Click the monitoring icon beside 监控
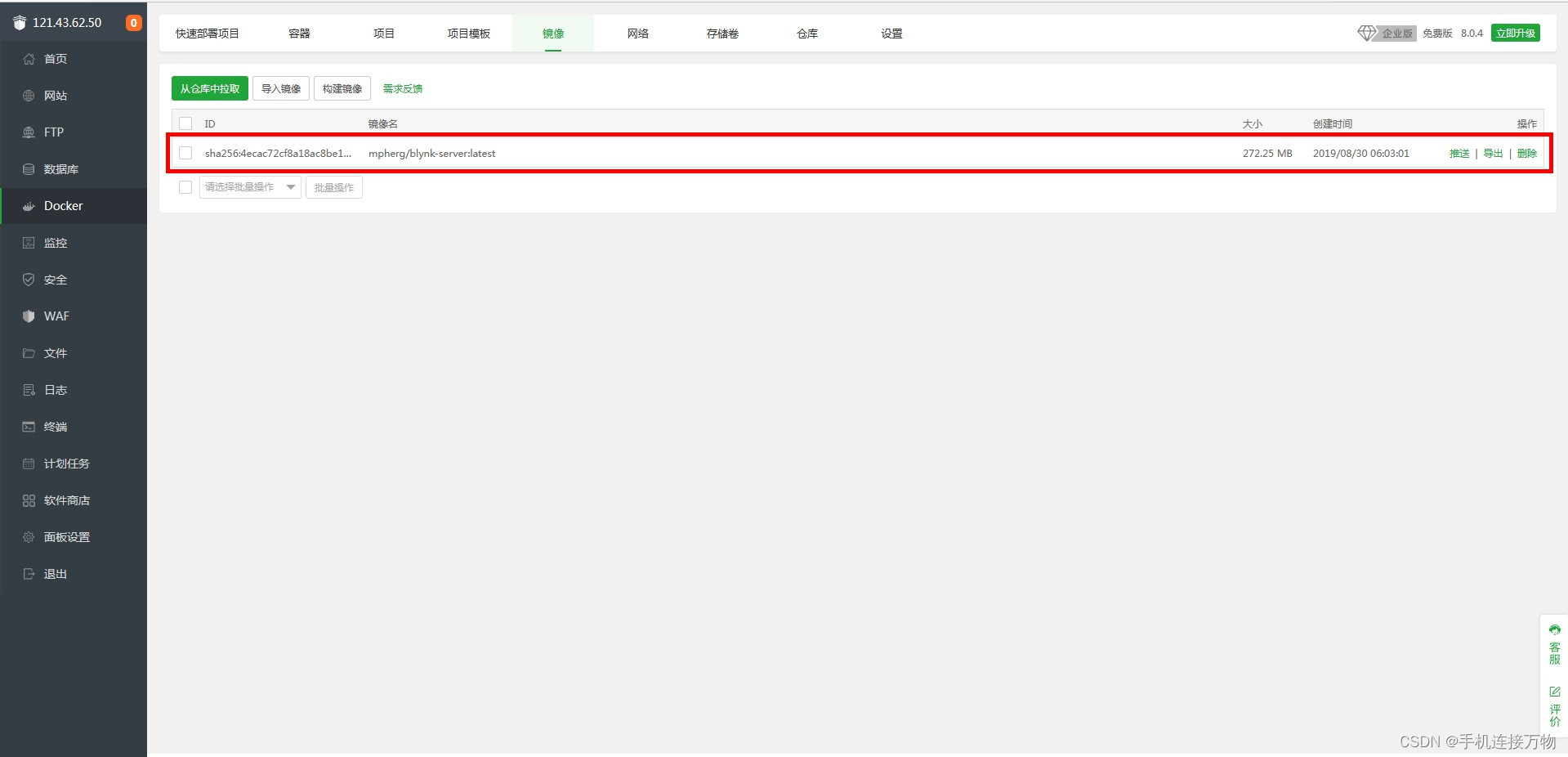1568x757 pixels. 29,243
